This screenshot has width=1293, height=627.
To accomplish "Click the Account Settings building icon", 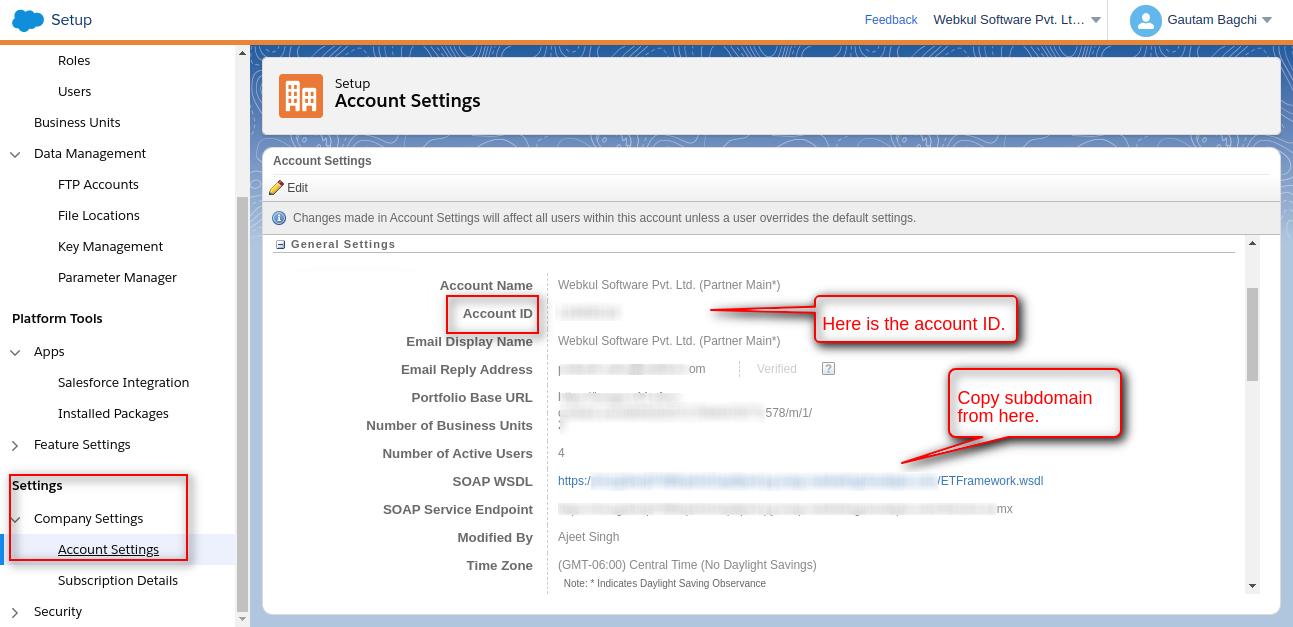I will point(301,96).
